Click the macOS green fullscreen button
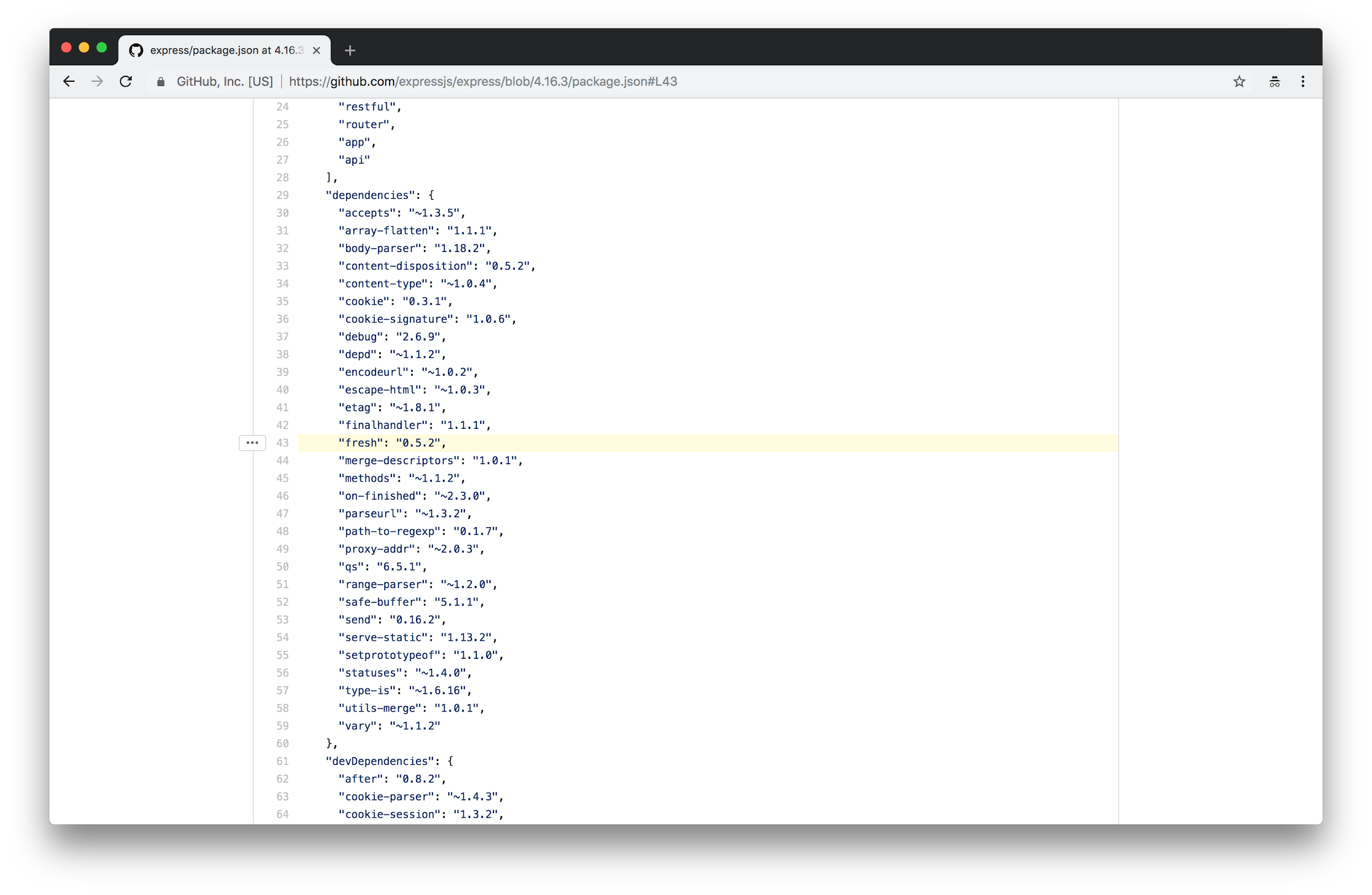 [102, 48]
